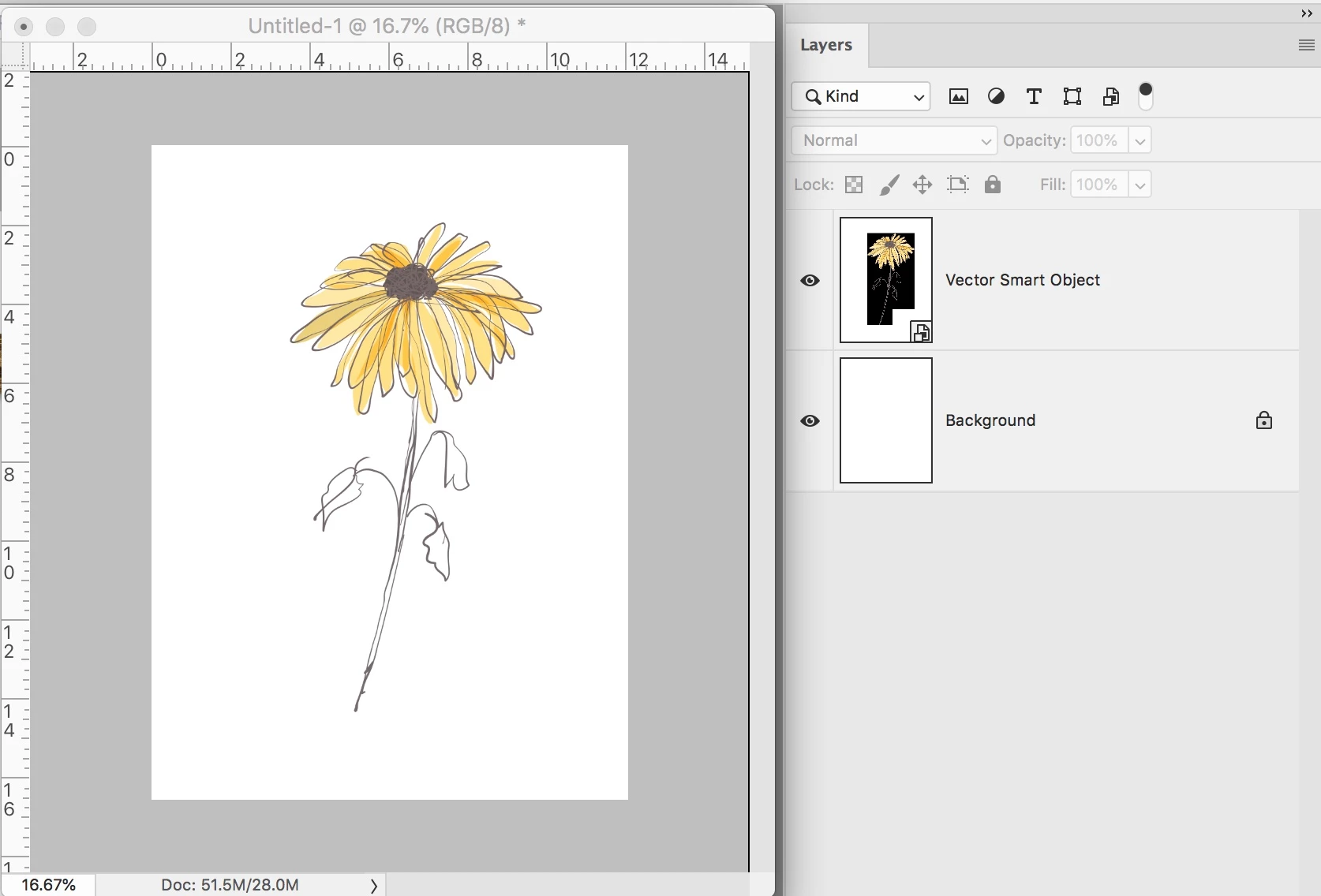Screen dimensions: 1321x896
Task: Click lock image pixels brush icon
Action: [x=889, y=185]
